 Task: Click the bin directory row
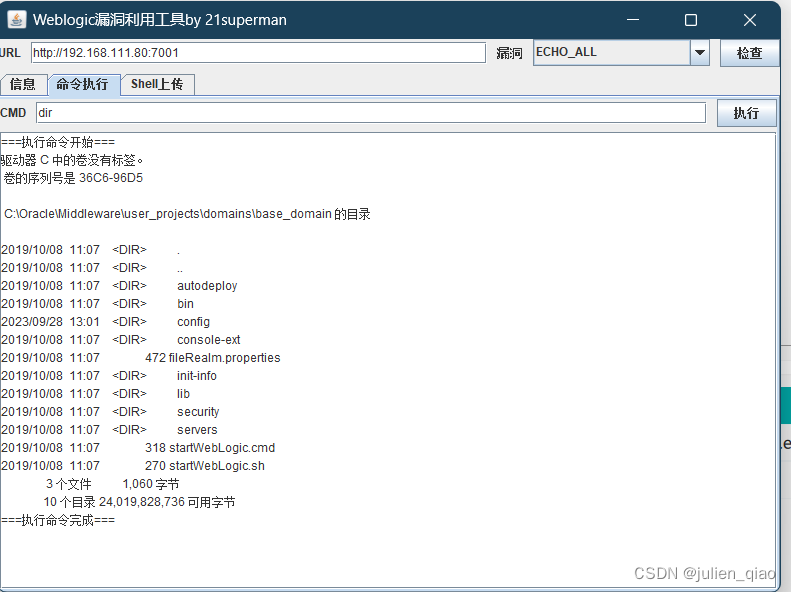tap(97, 304)
